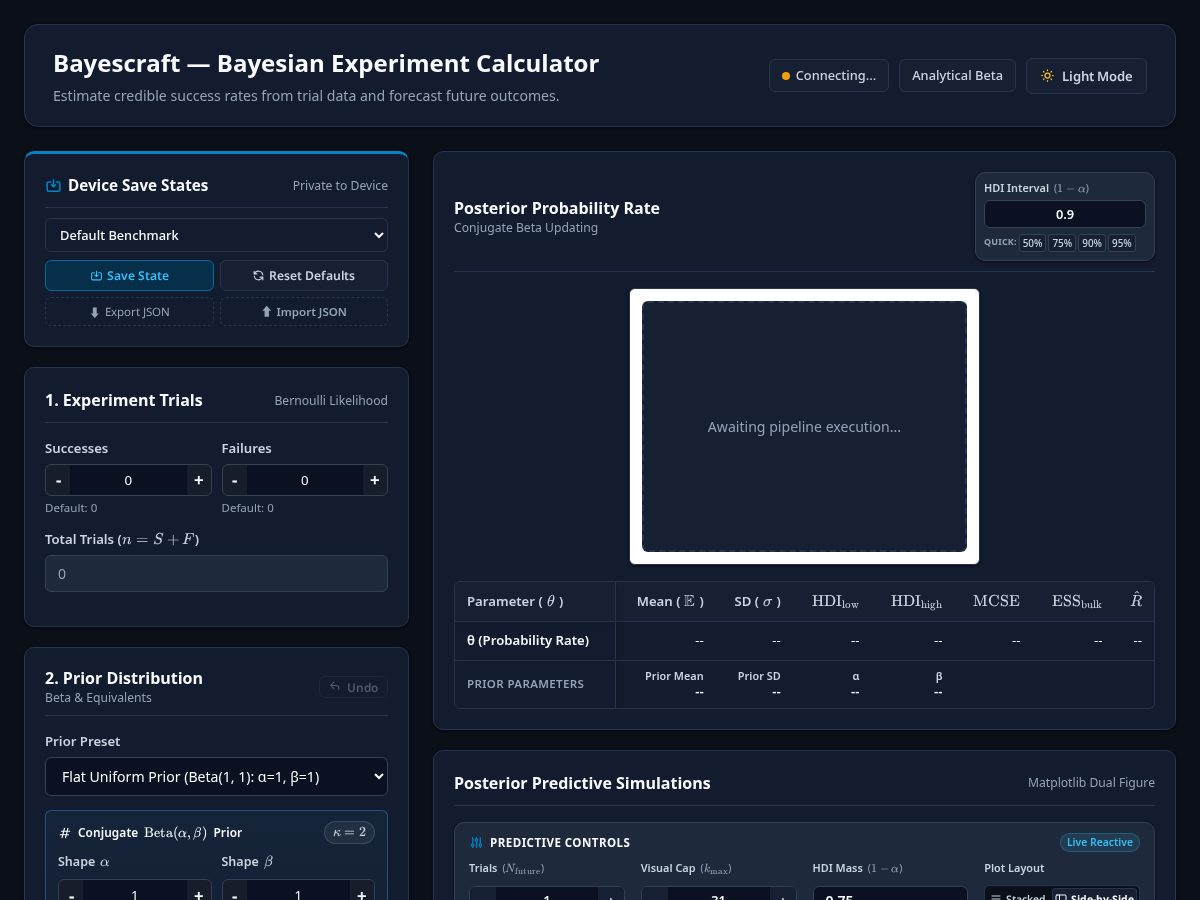Click Reset Defaults
The width and height of the screenshot is (1200, 900).
click(x=304, y=276)
